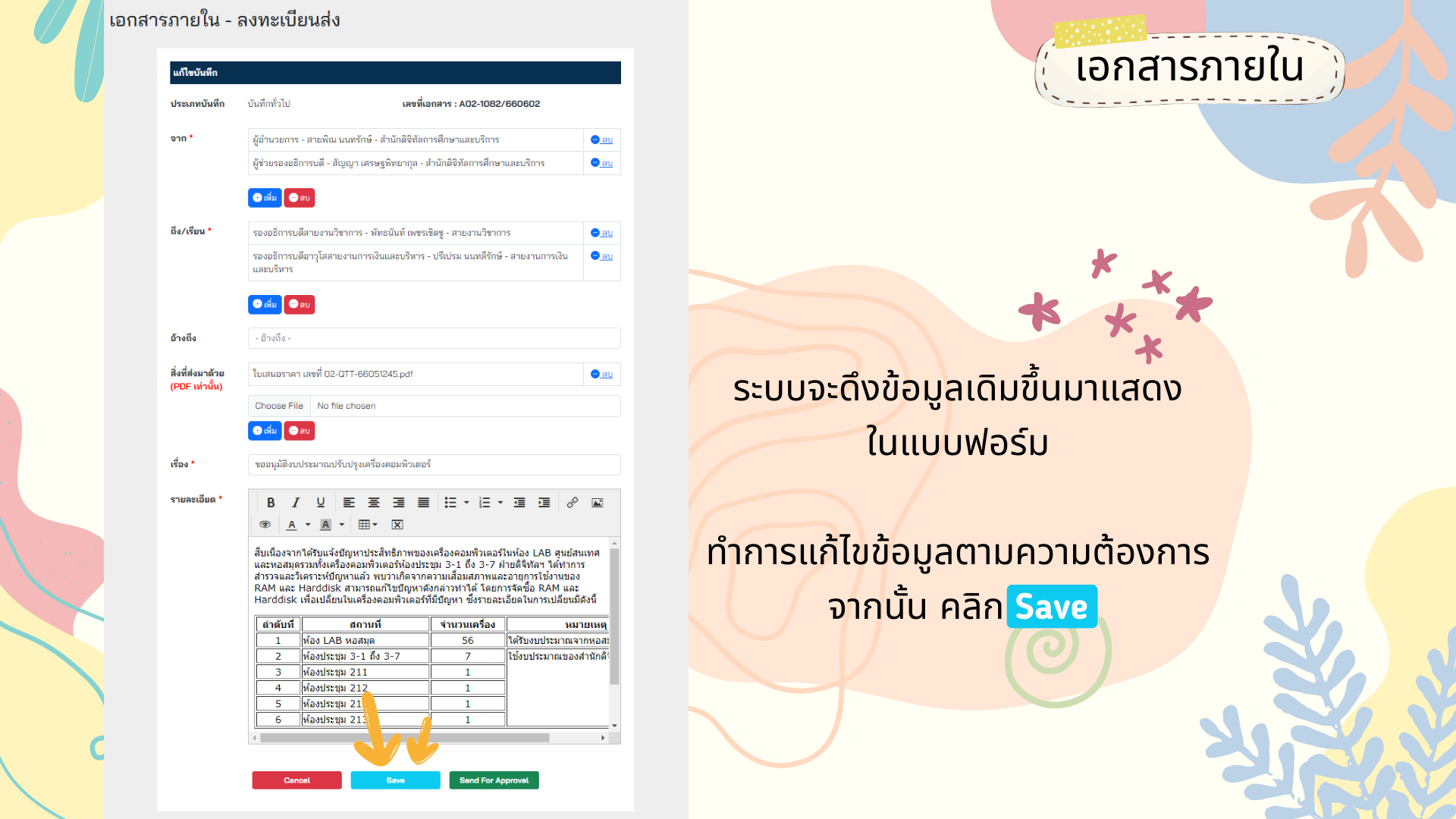Add a recipient with เพิ่ม under ถึง/เรียน
The image size is (1456, 819).
[265, 305]
